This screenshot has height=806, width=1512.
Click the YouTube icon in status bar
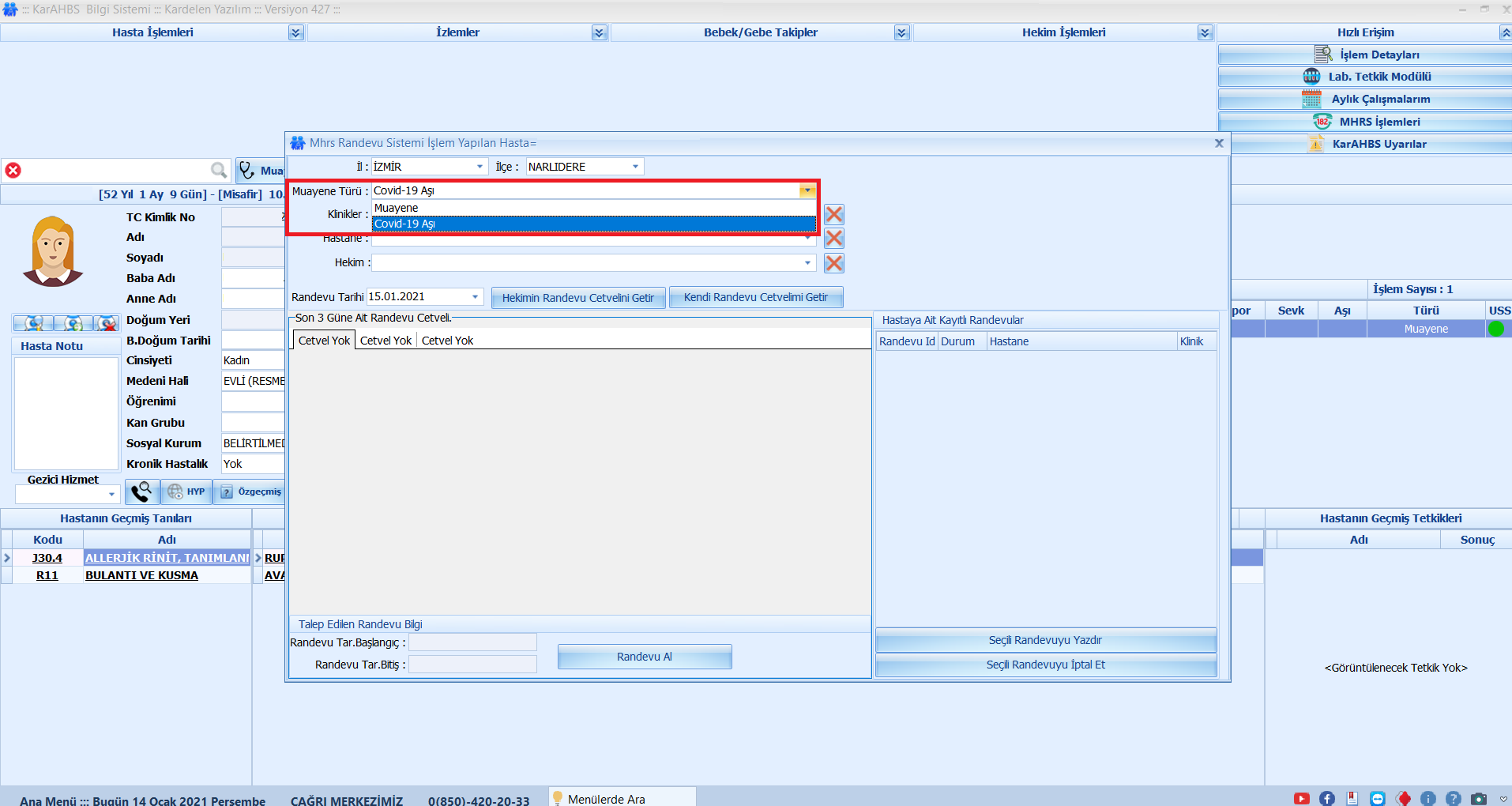pyautogui.click(x=1302, y=799)
